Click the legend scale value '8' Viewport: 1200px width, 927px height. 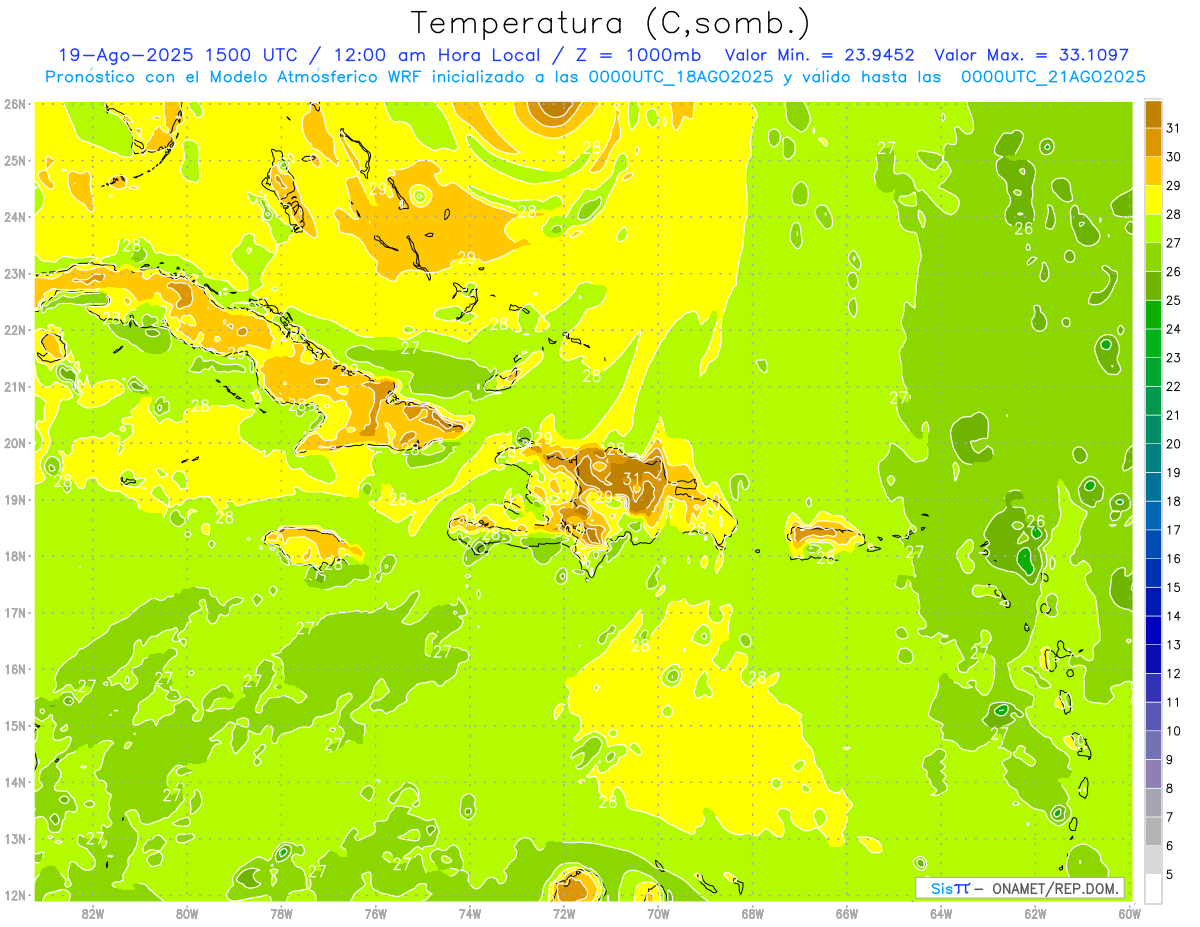click(1170, 788)
